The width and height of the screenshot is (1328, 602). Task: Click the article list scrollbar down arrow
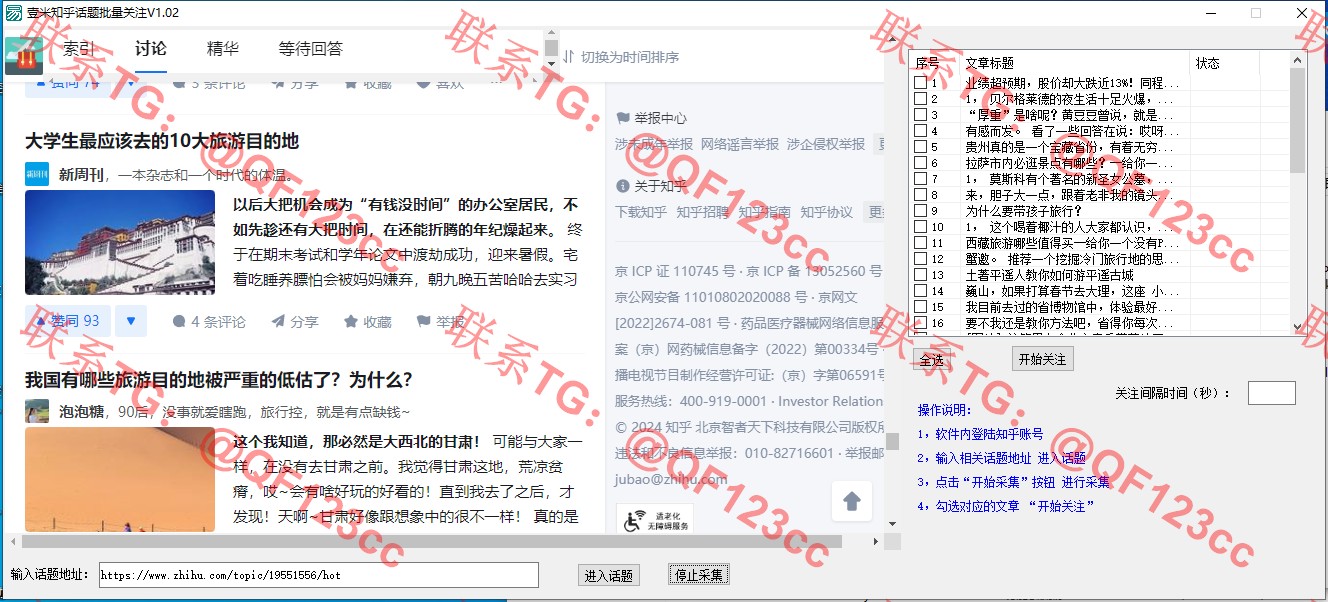point(1298,327)
